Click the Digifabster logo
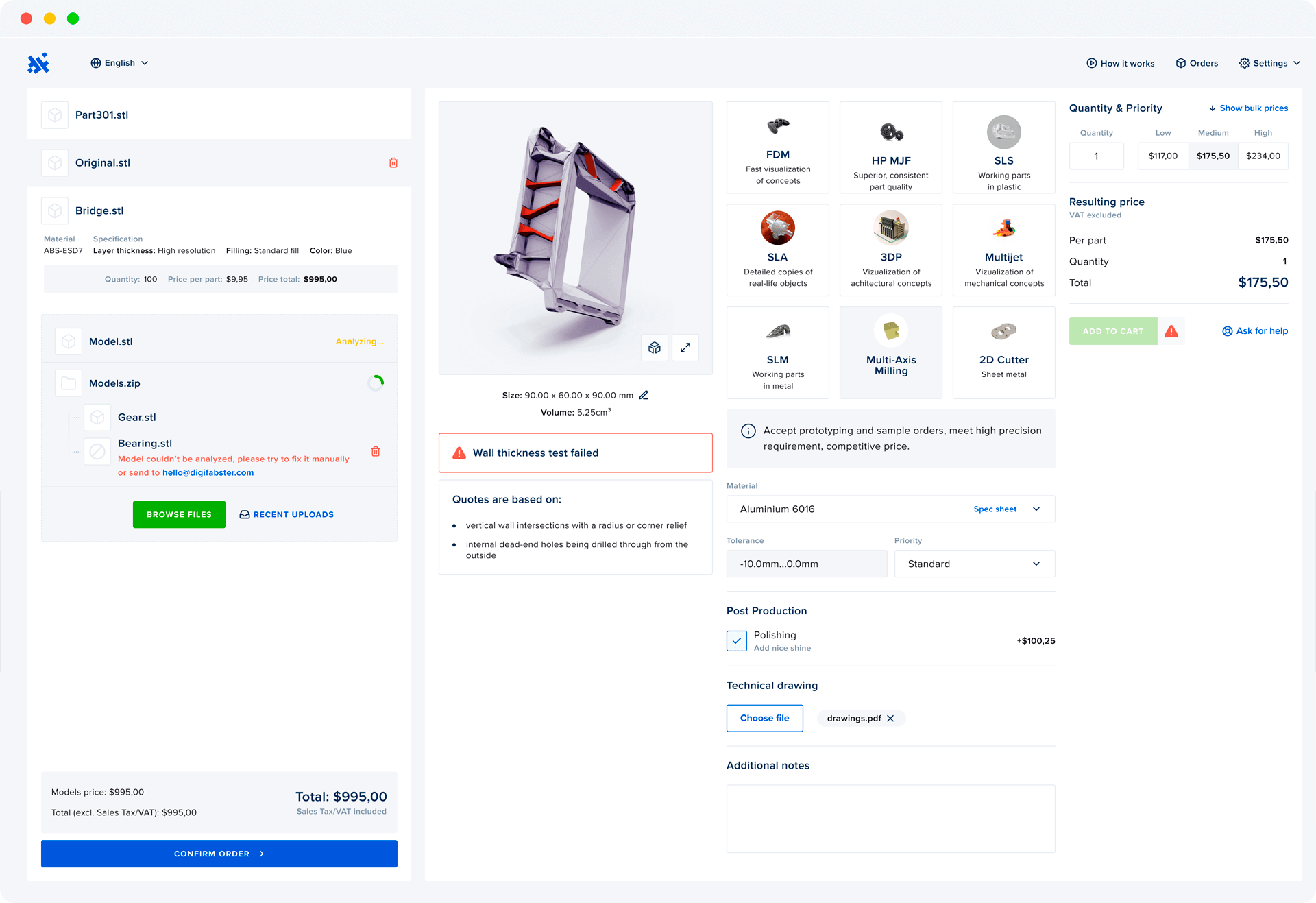This screenshot has width=1316, height=903. click(x=38, y=63)
